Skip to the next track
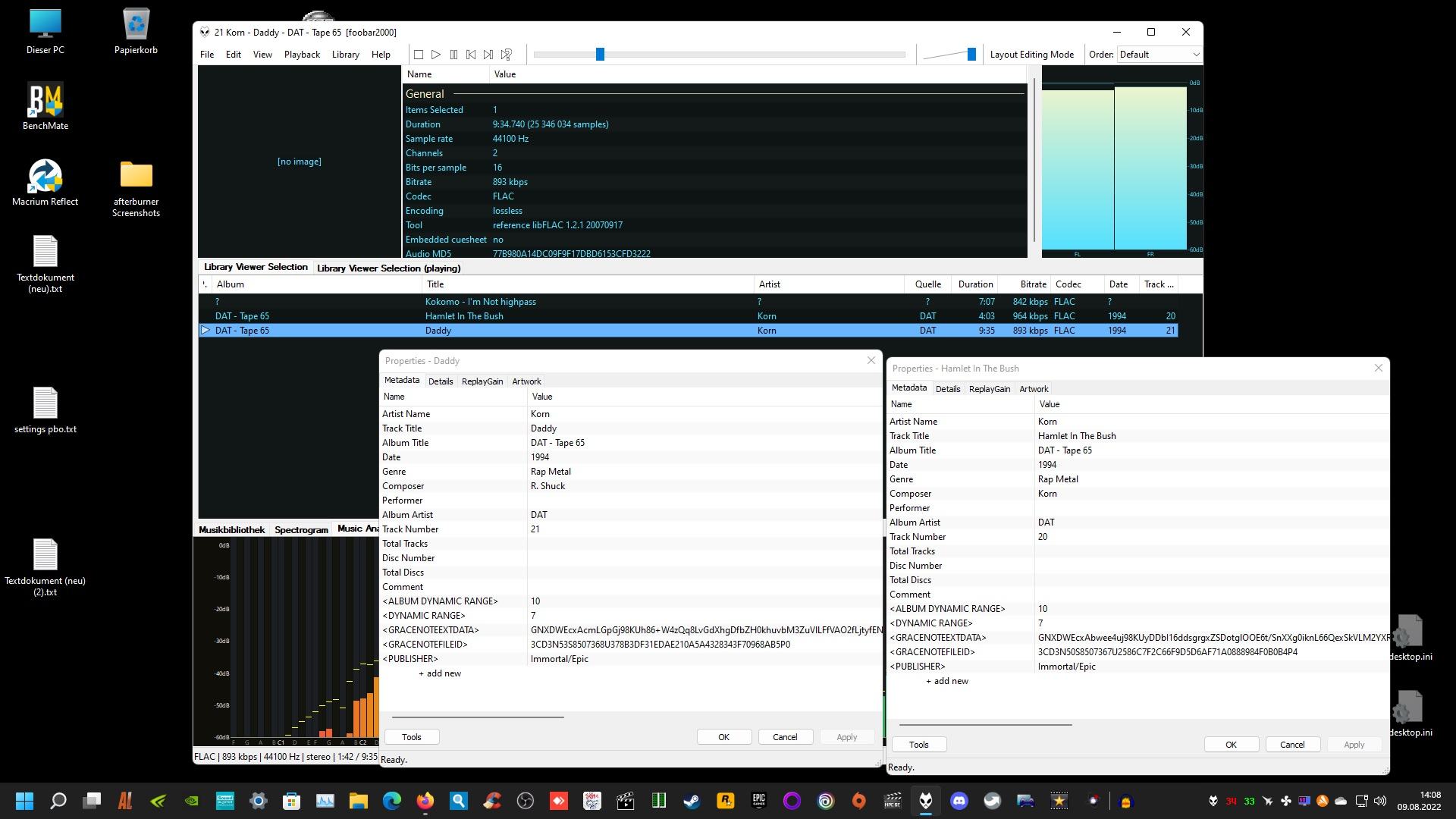 488,55
